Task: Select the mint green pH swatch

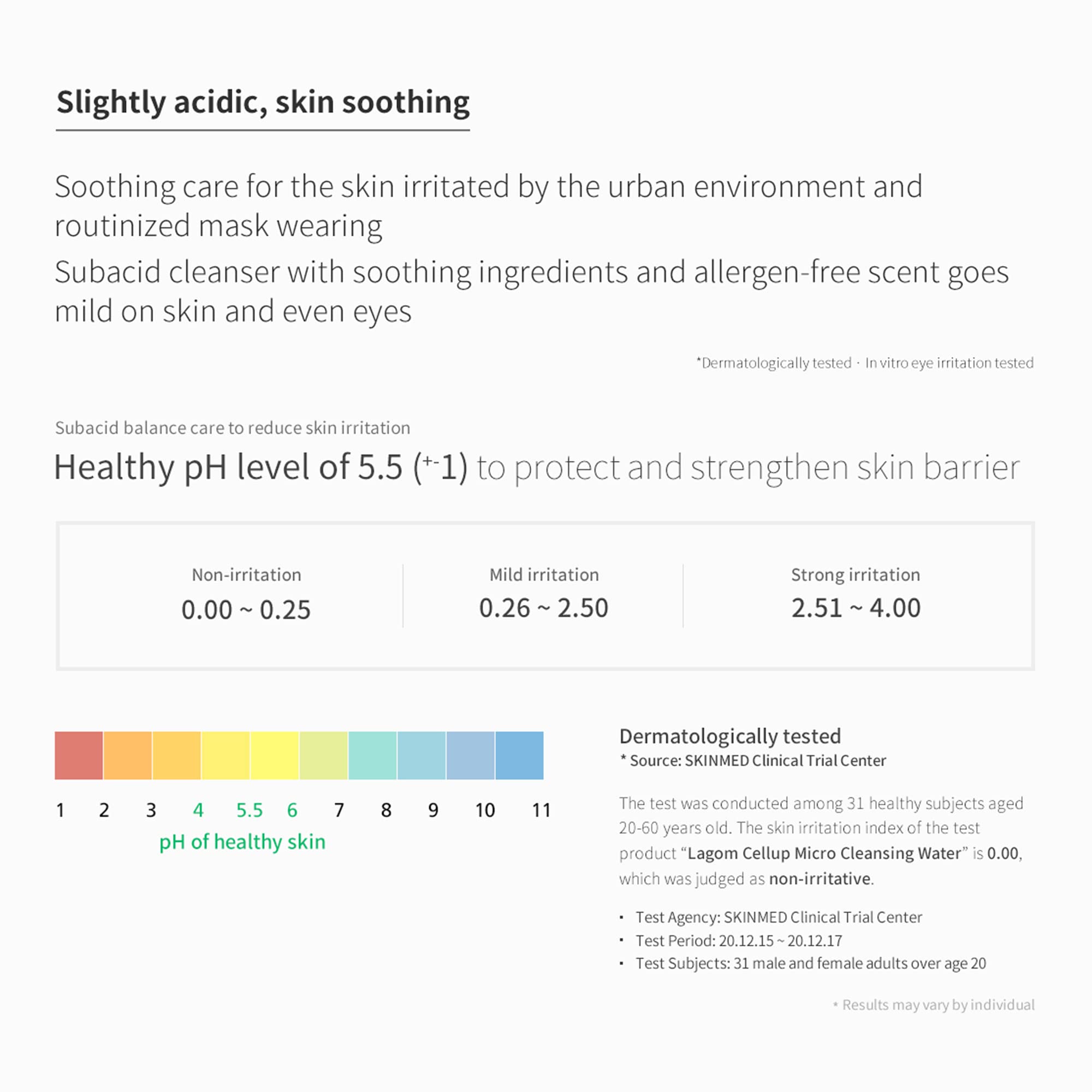Action: (372, 755)
